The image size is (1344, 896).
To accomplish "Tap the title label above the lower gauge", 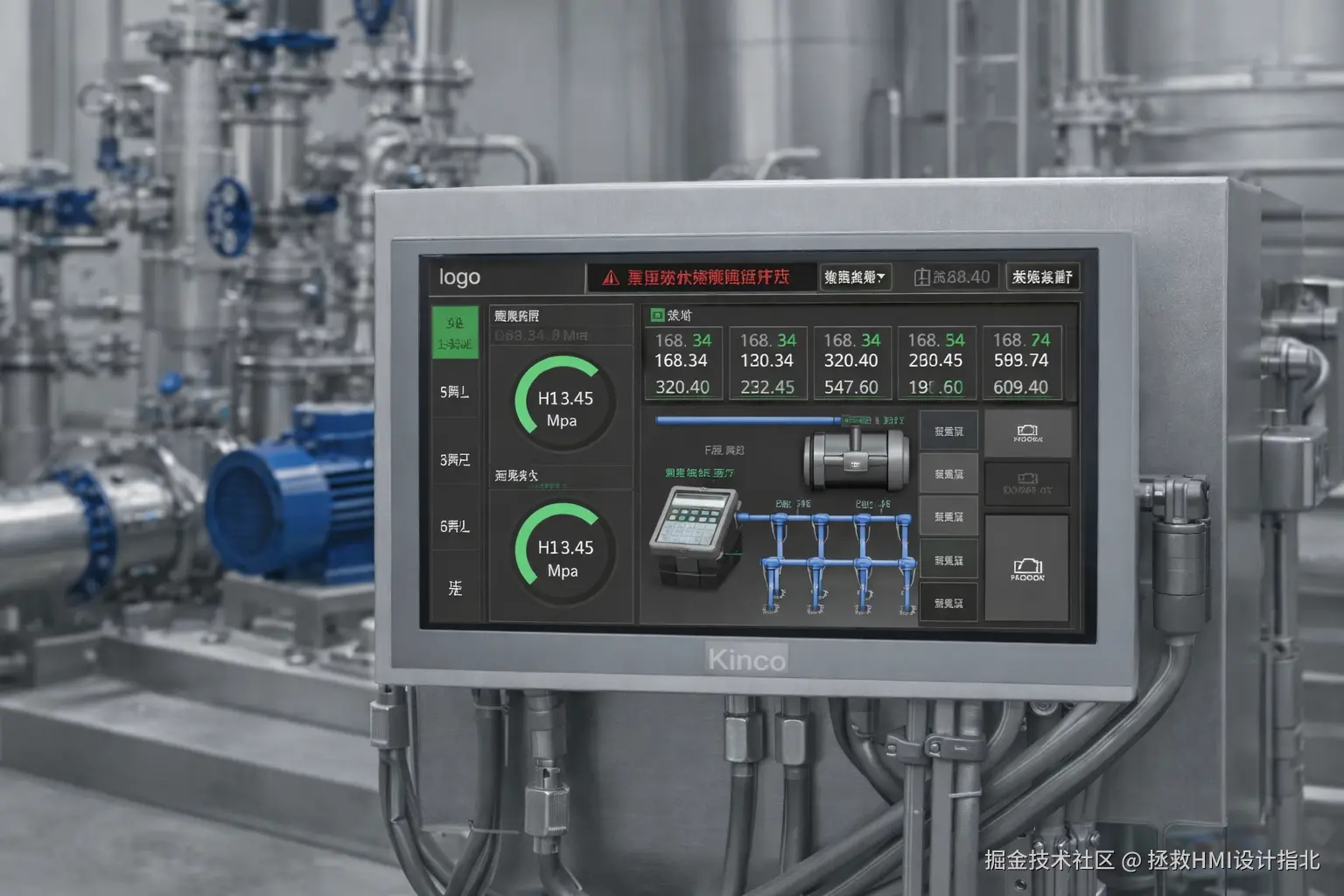I will pos(516,476).
